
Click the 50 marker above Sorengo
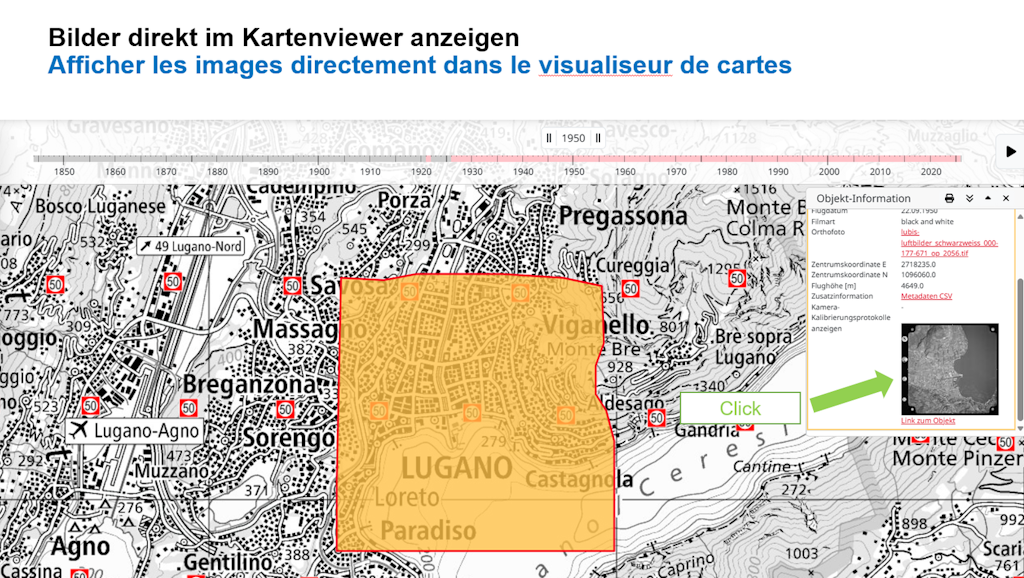click(x=285, y=409)
